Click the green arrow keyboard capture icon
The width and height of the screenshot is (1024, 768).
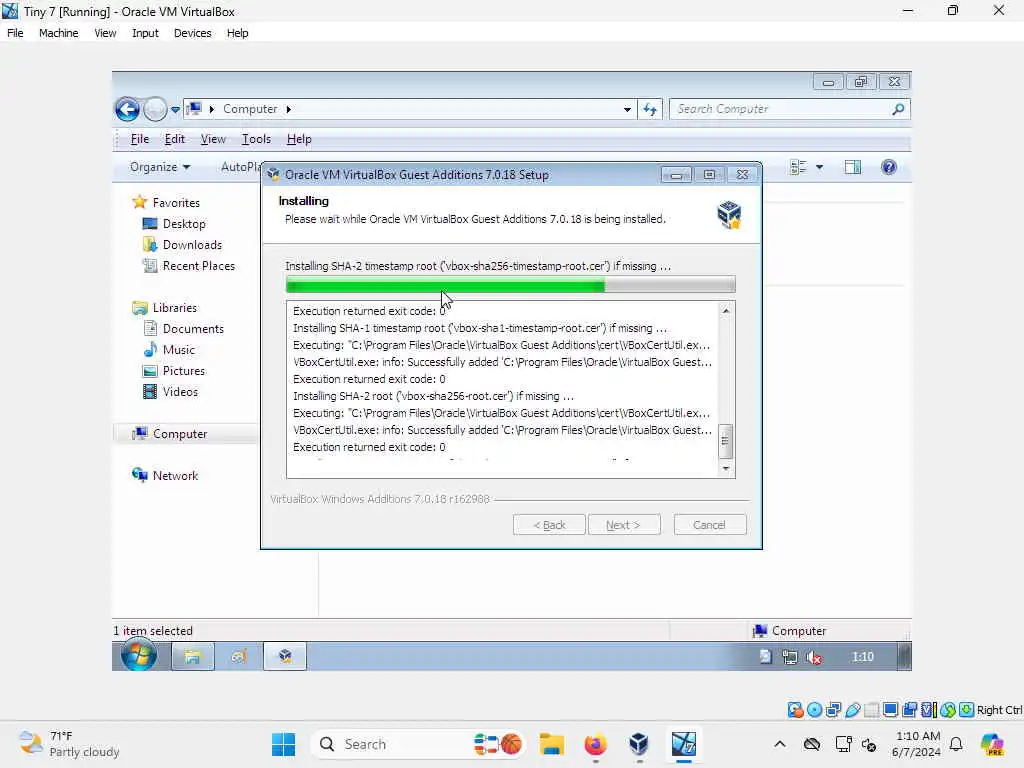[x=967, y=710]
